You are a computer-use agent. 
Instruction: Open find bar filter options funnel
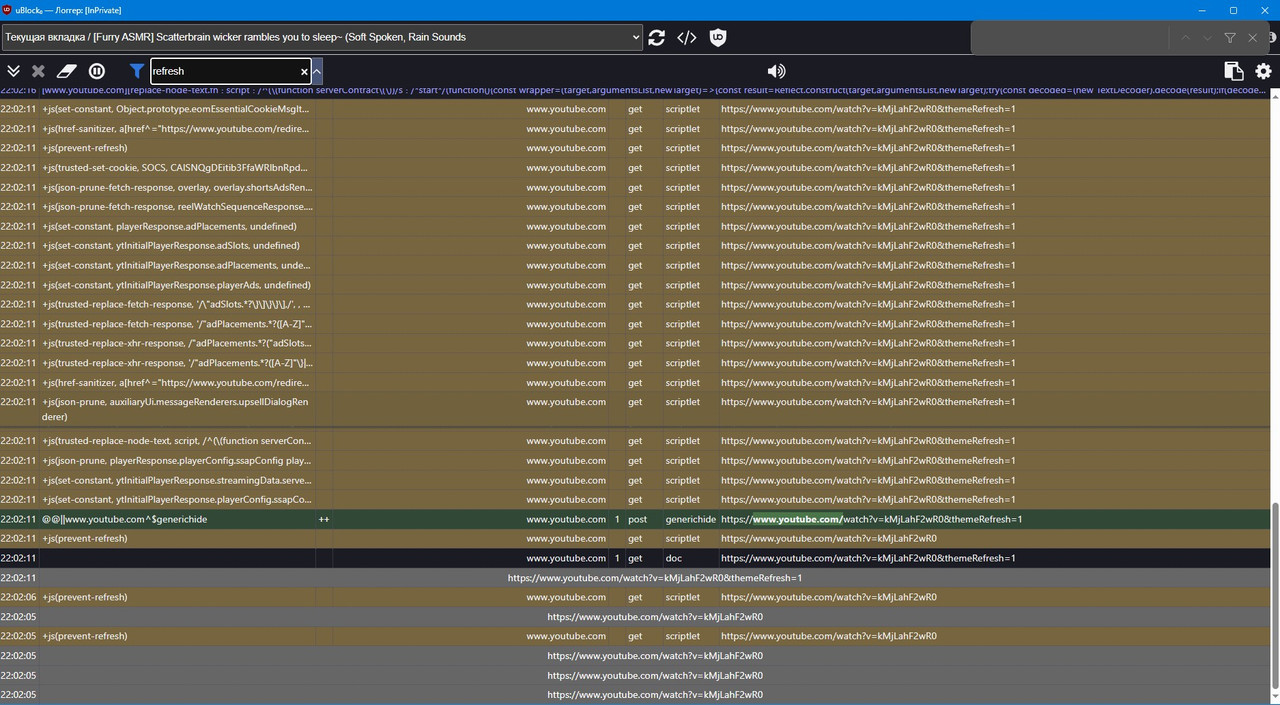click(1230, 38)
